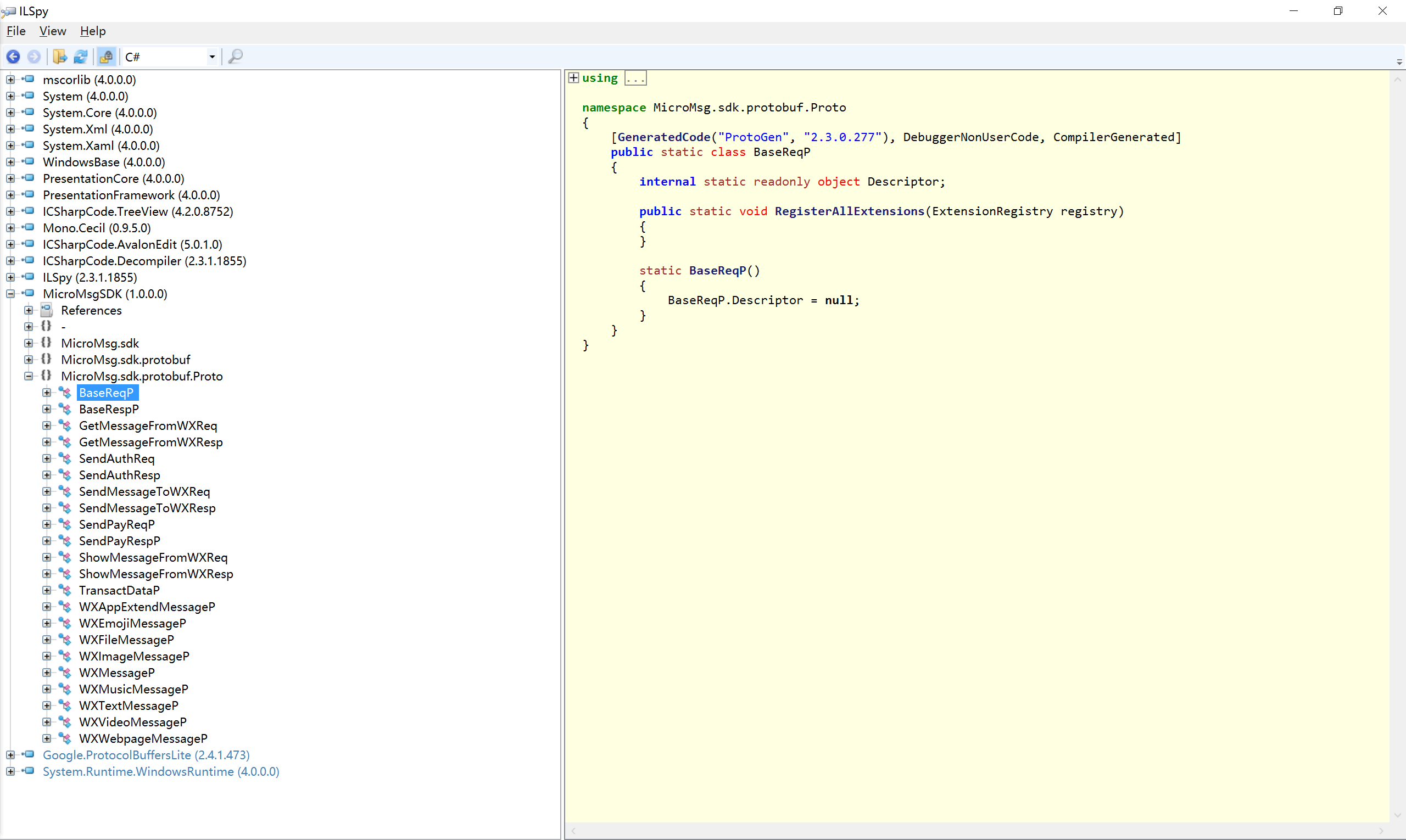Click the GeneratedCode attribute in code
The width and height of the screenshot is (1406, 840).
coord(663,137)
